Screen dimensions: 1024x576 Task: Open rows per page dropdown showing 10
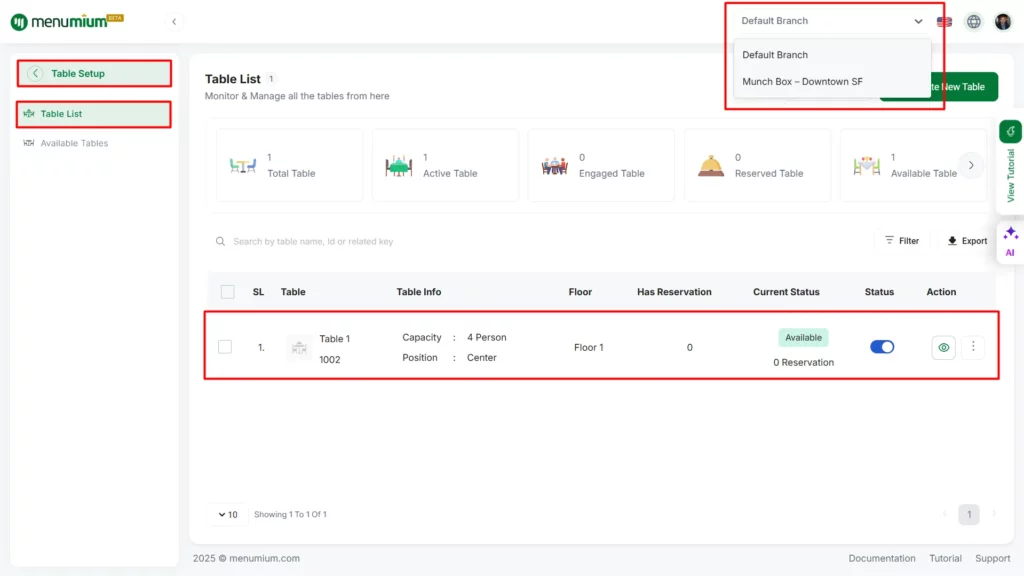click(x=228, y=515)
